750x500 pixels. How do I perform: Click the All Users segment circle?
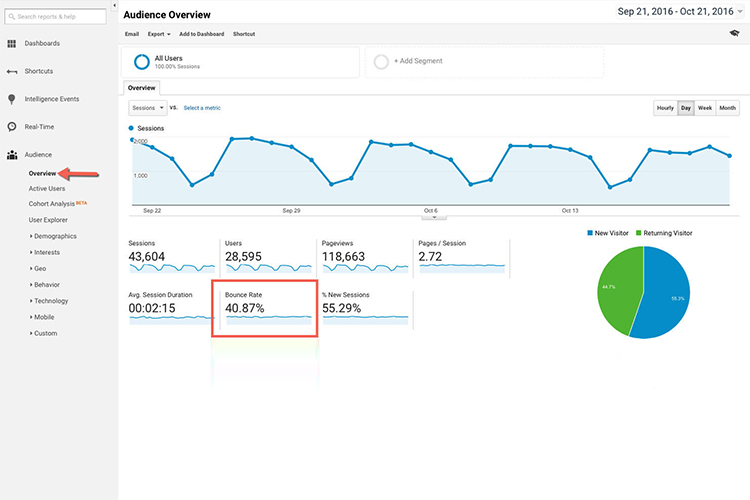[142, 62]
